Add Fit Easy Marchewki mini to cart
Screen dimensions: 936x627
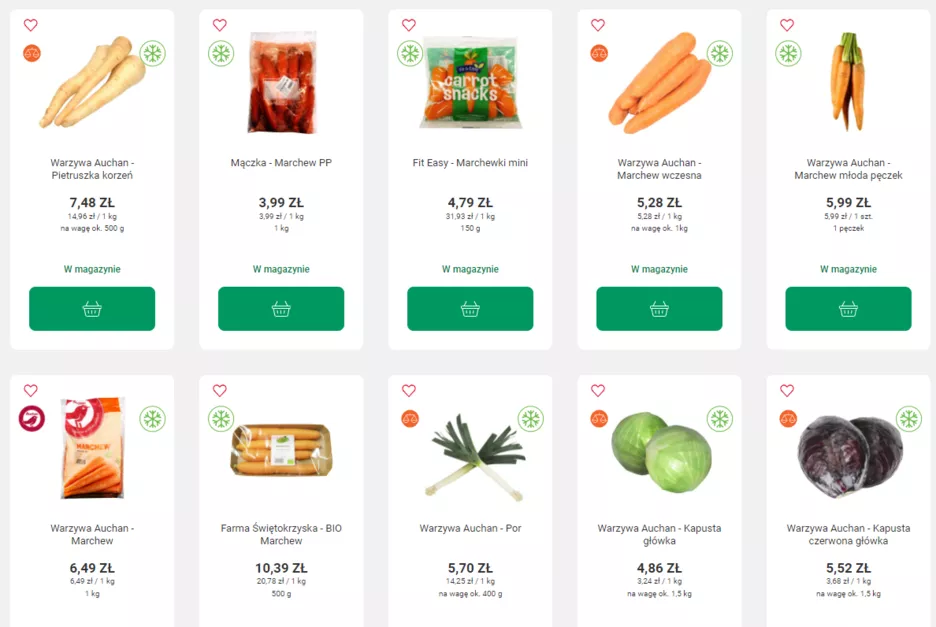(x=470, y=309)
